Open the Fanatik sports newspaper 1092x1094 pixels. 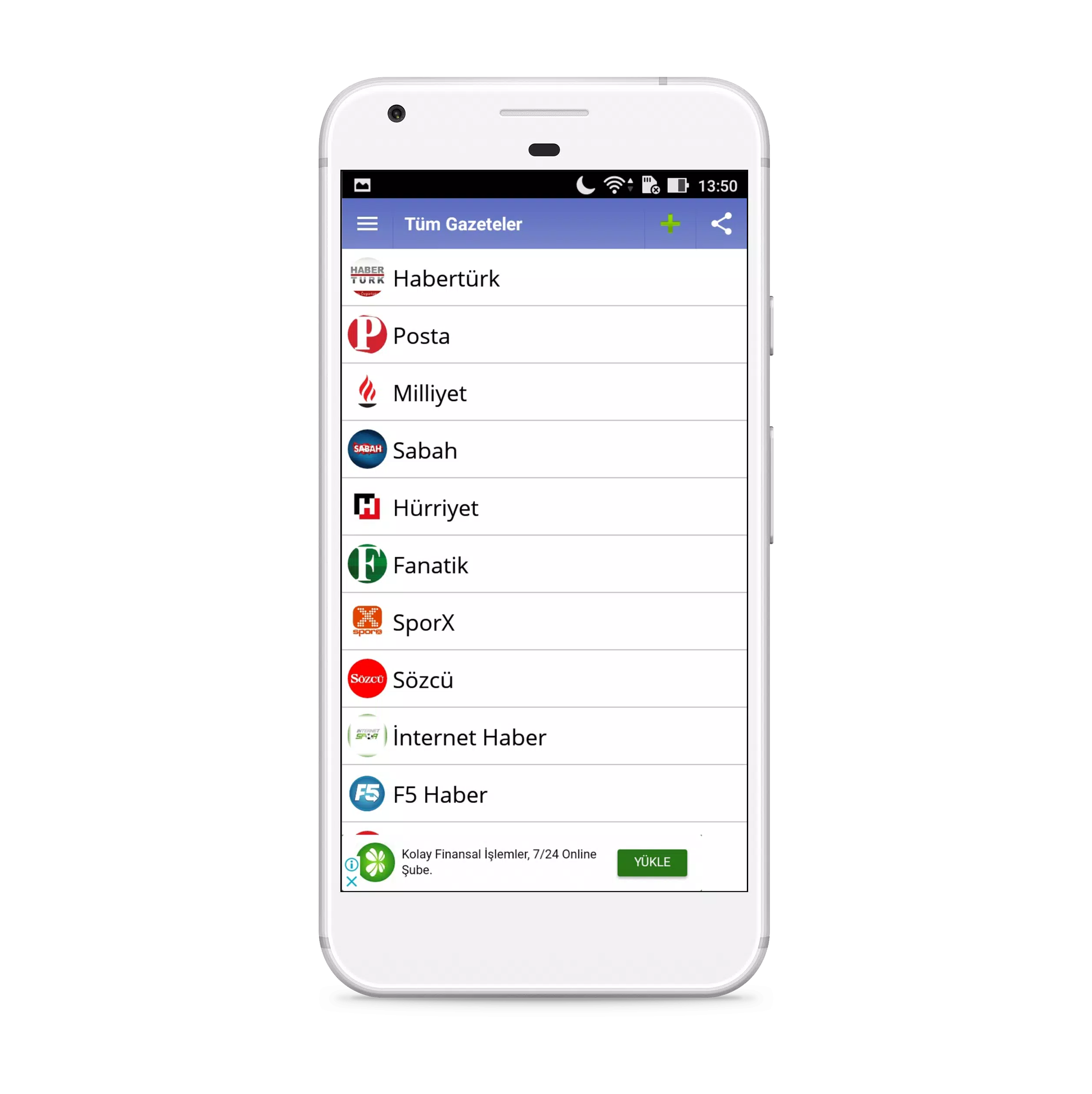(x=545, y=564)
